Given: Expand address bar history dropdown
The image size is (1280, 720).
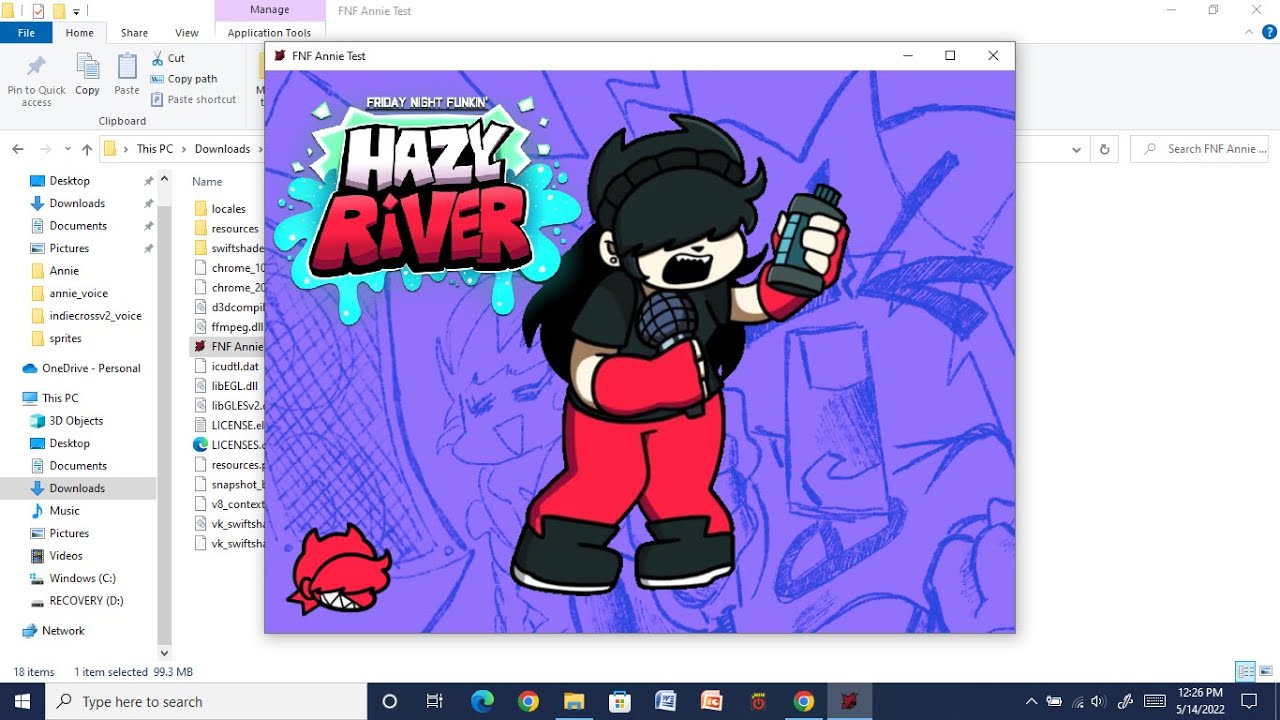Looking at the screenshot, I should coord(1076,149).
